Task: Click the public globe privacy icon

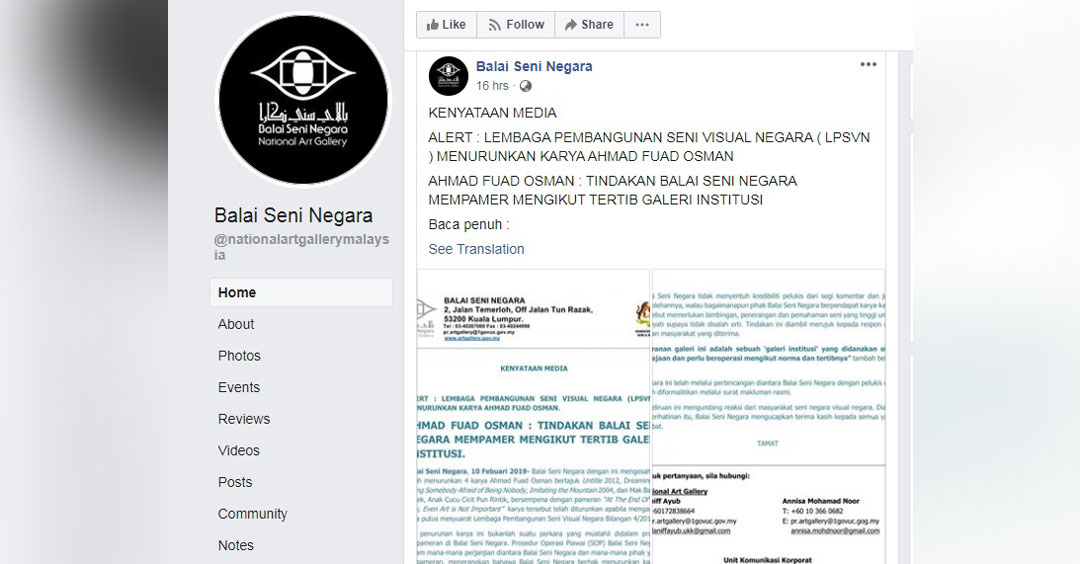Action: coord(526,86)
